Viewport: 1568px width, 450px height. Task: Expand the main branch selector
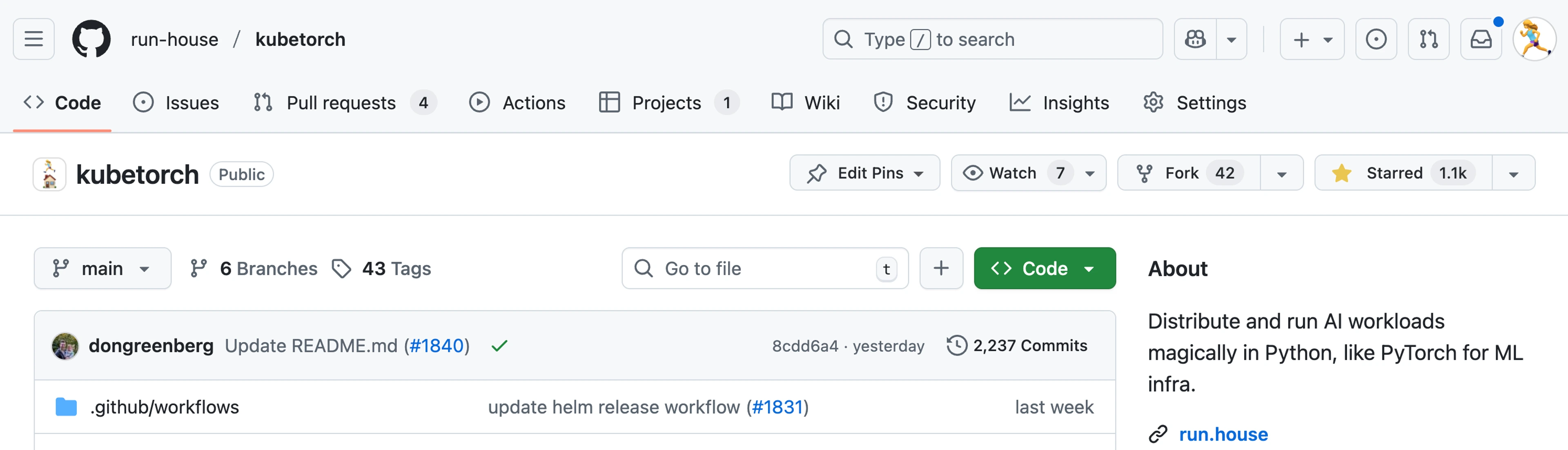click(102, 269)
